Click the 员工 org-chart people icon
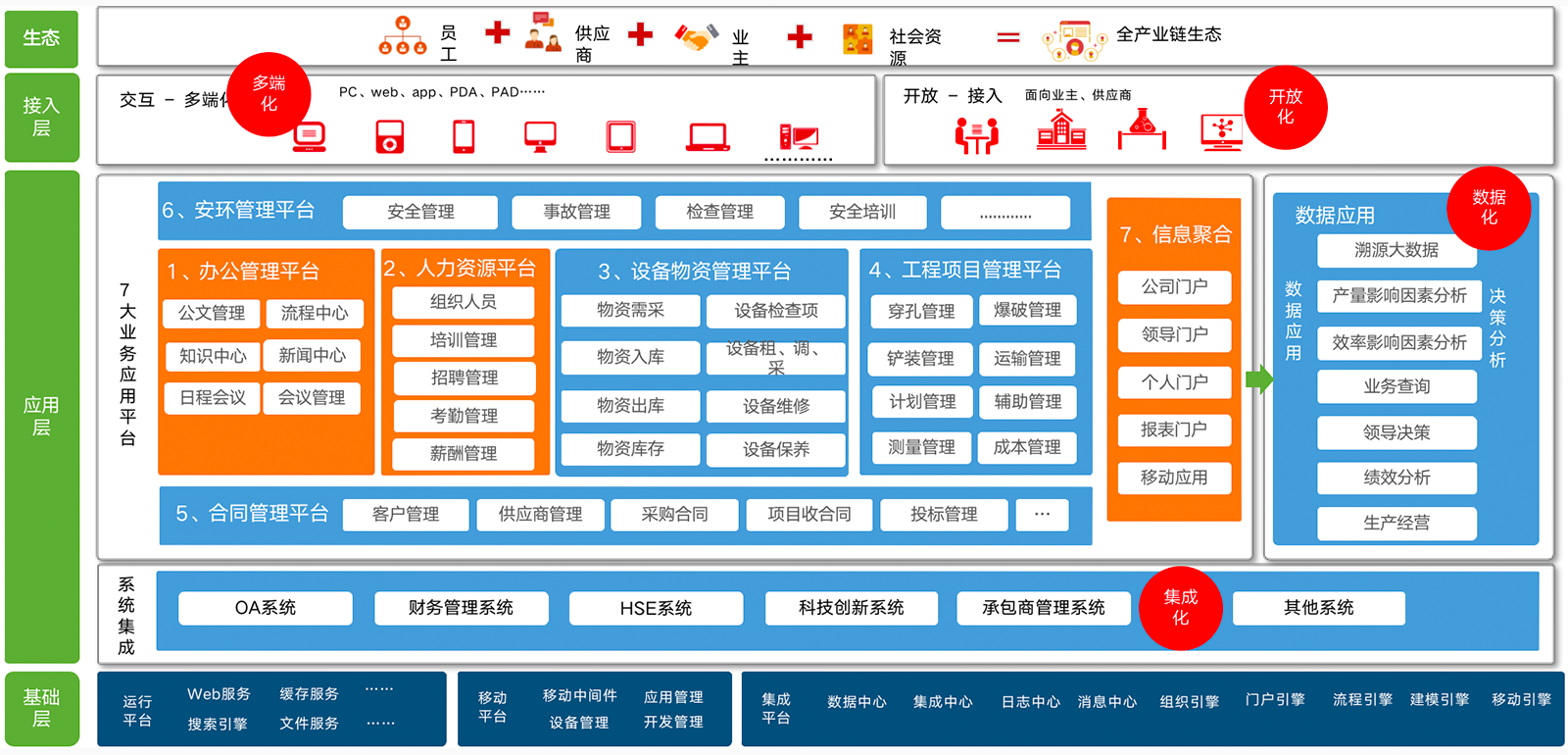Image resolution: width=1568 pixels, height=755 pixels. (x=402, y=35)
